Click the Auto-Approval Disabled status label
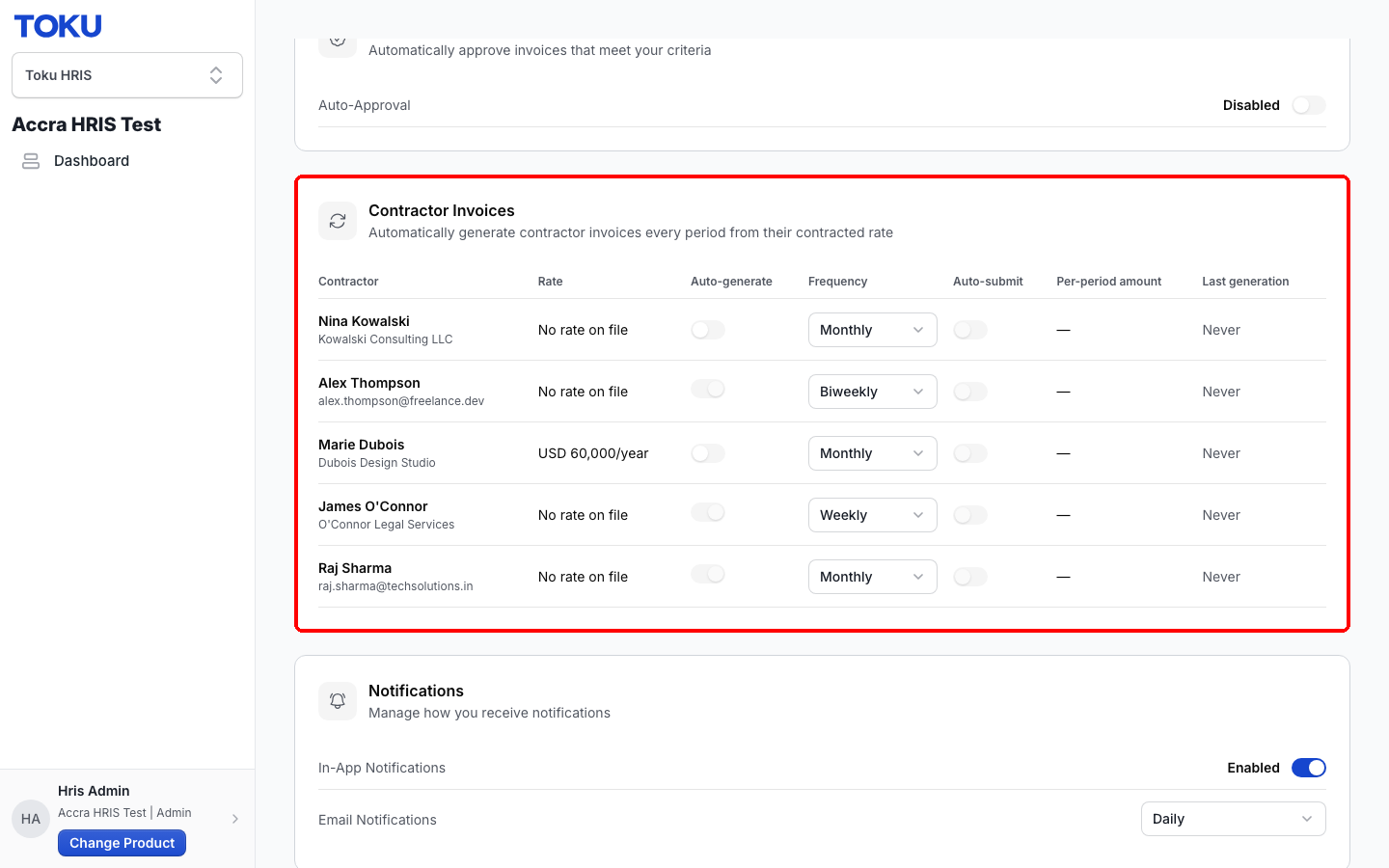This screenshot has height=868, width=1389. (1251, 105)
